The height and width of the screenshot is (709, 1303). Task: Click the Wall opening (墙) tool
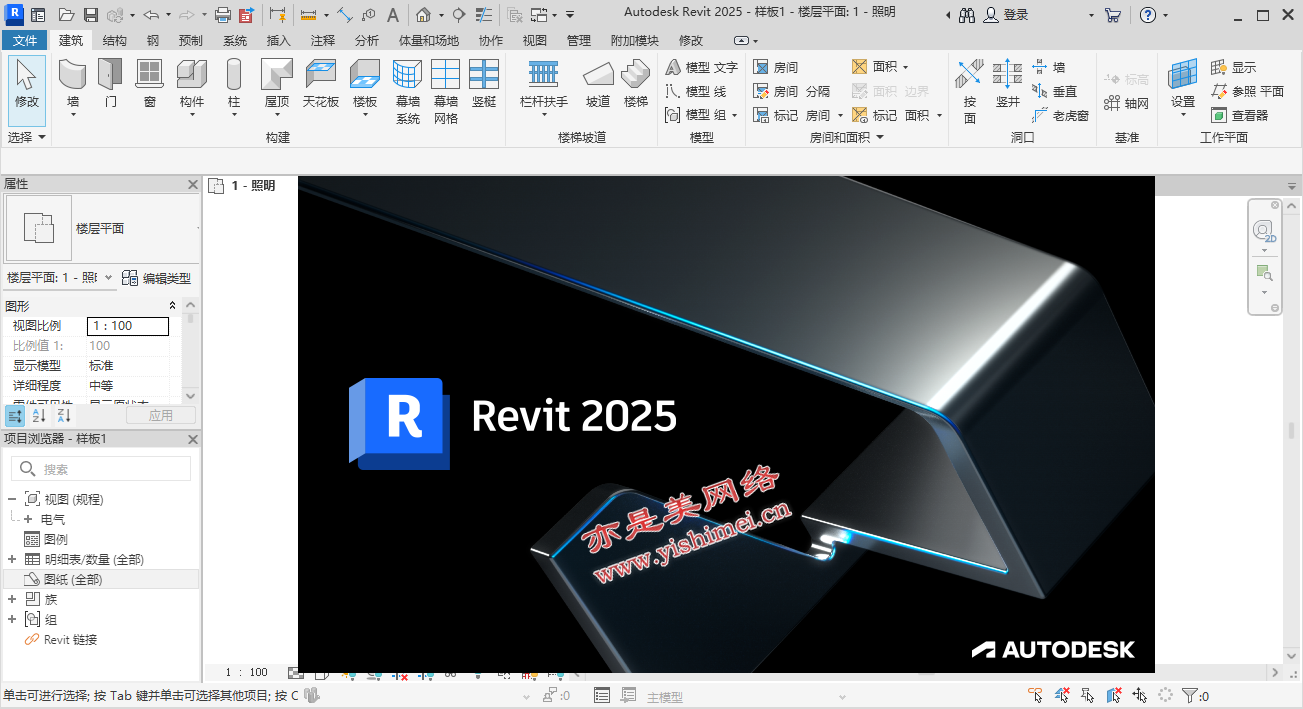[1049, 67]
